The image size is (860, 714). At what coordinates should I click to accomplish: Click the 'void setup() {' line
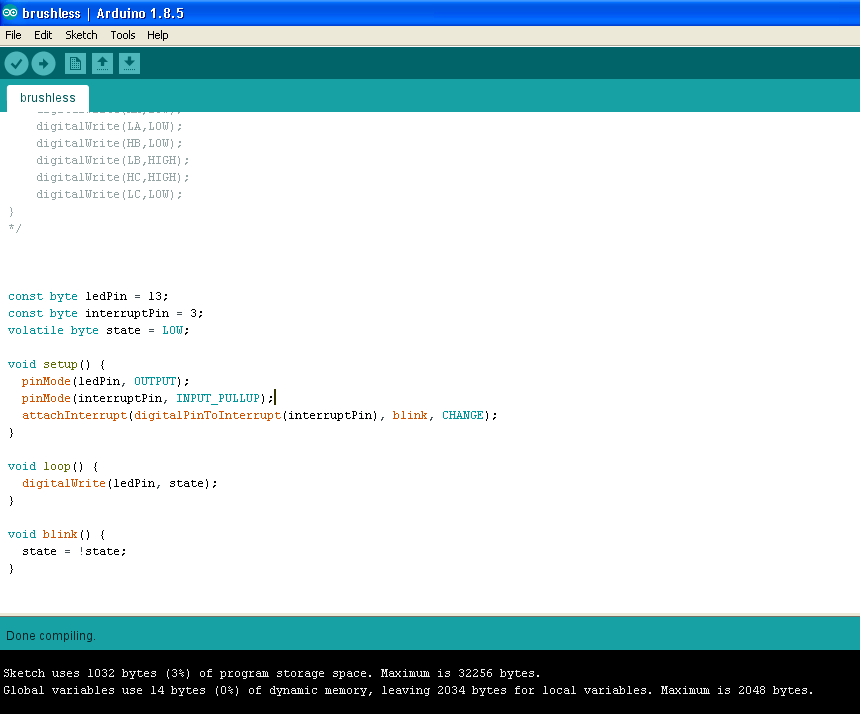tap(56, 364)
